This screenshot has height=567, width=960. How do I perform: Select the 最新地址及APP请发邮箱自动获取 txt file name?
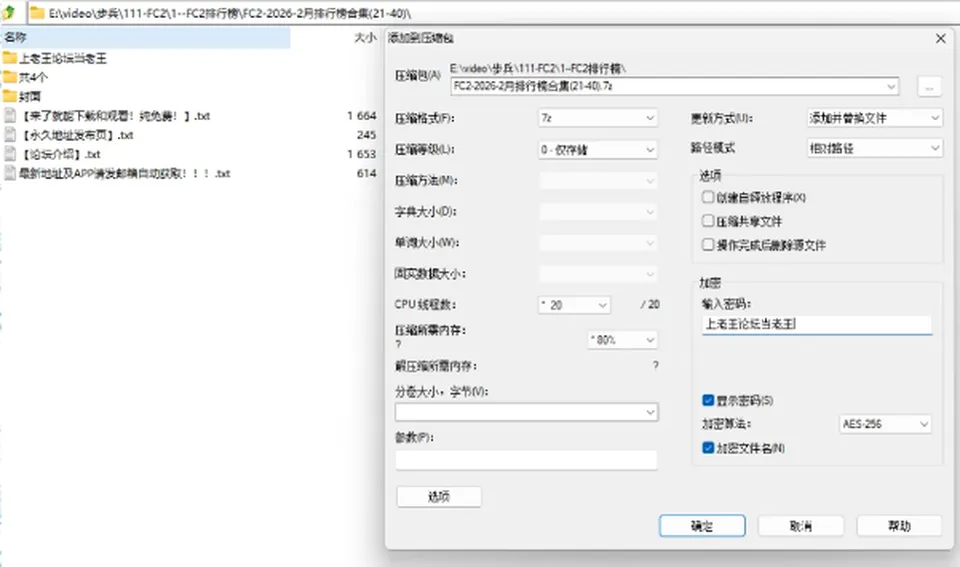(x=124, y=173)
